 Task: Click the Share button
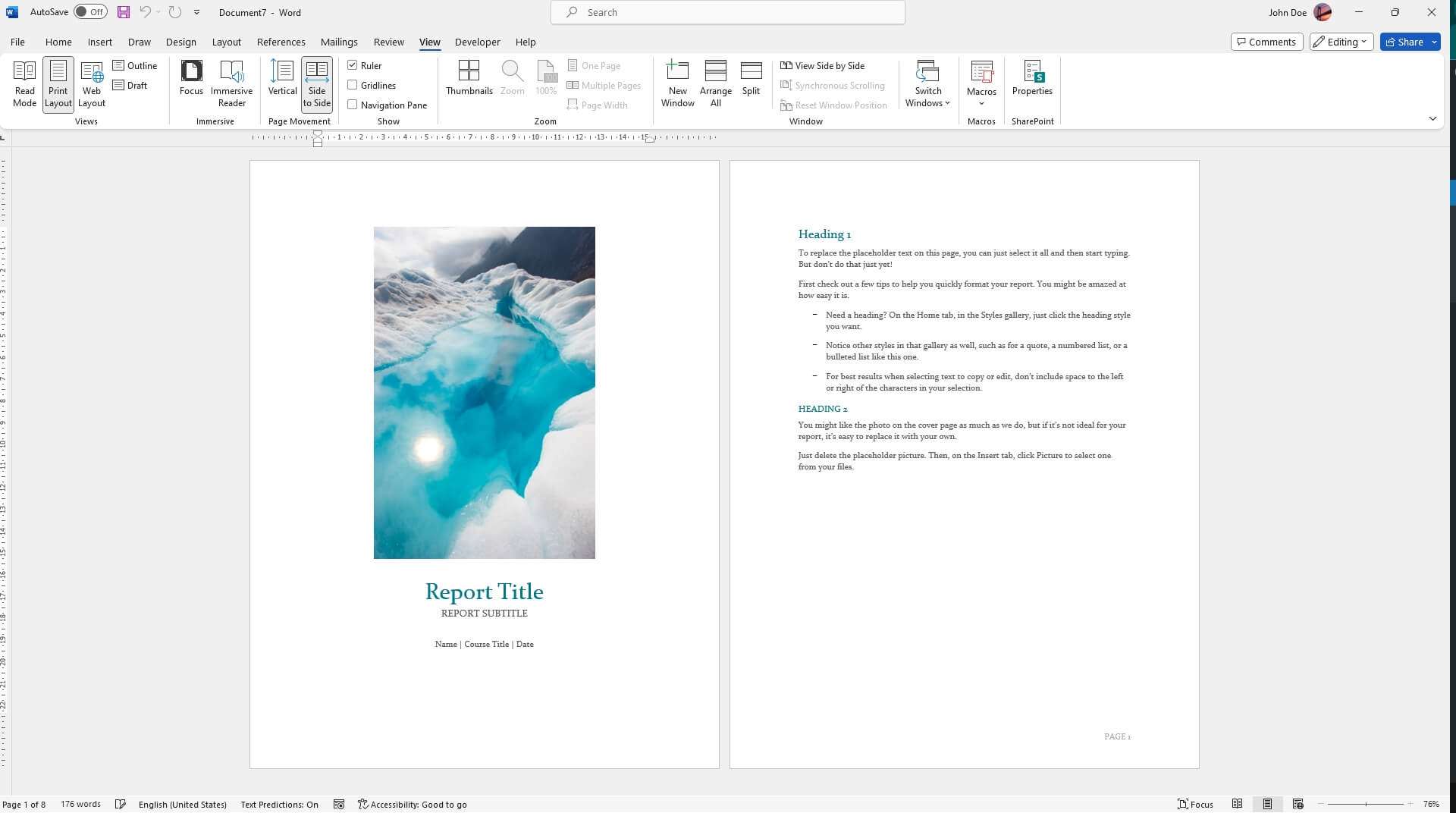1406,42
